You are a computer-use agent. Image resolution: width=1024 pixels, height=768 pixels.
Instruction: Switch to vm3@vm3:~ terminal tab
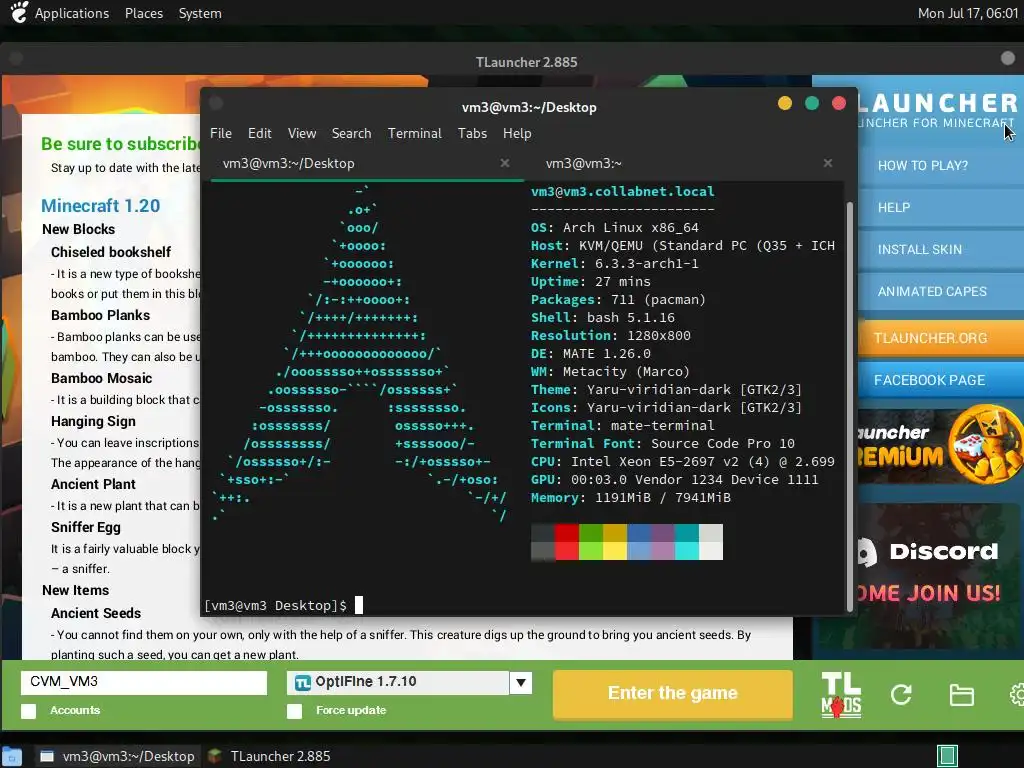[684, 163]
